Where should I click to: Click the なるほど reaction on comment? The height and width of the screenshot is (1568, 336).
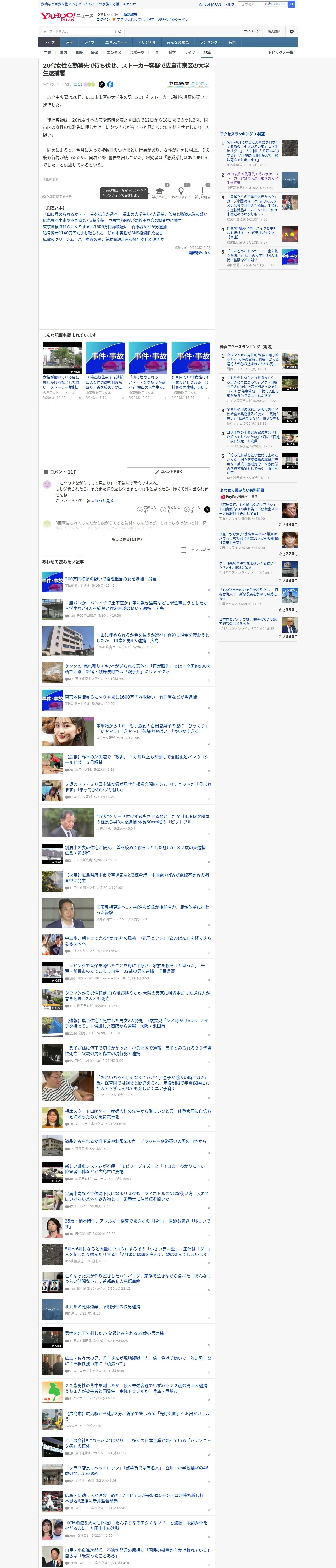170,510
